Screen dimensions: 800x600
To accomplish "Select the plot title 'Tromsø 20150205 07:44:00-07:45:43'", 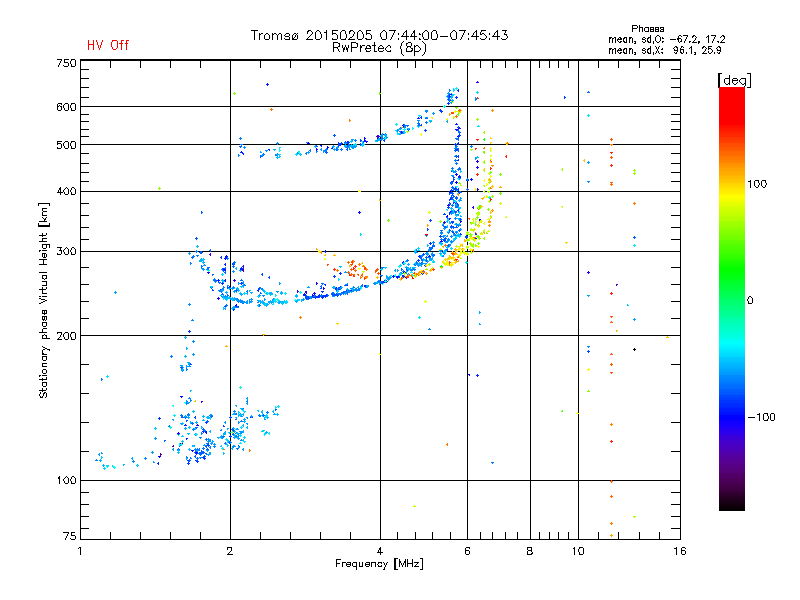I will click(x=380, y=35).
